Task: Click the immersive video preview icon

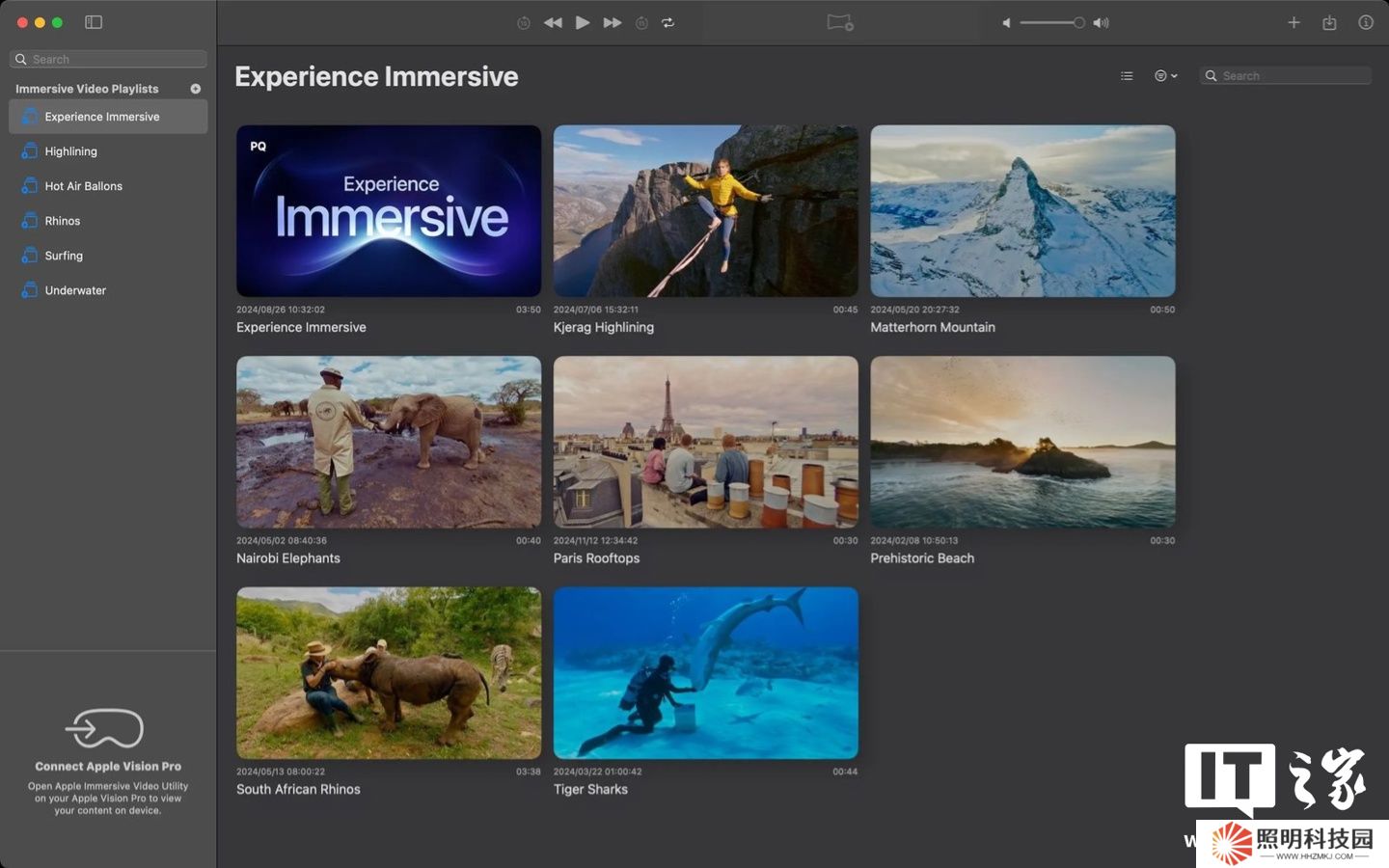Action: pyautogui.click(x=839, y=22)
